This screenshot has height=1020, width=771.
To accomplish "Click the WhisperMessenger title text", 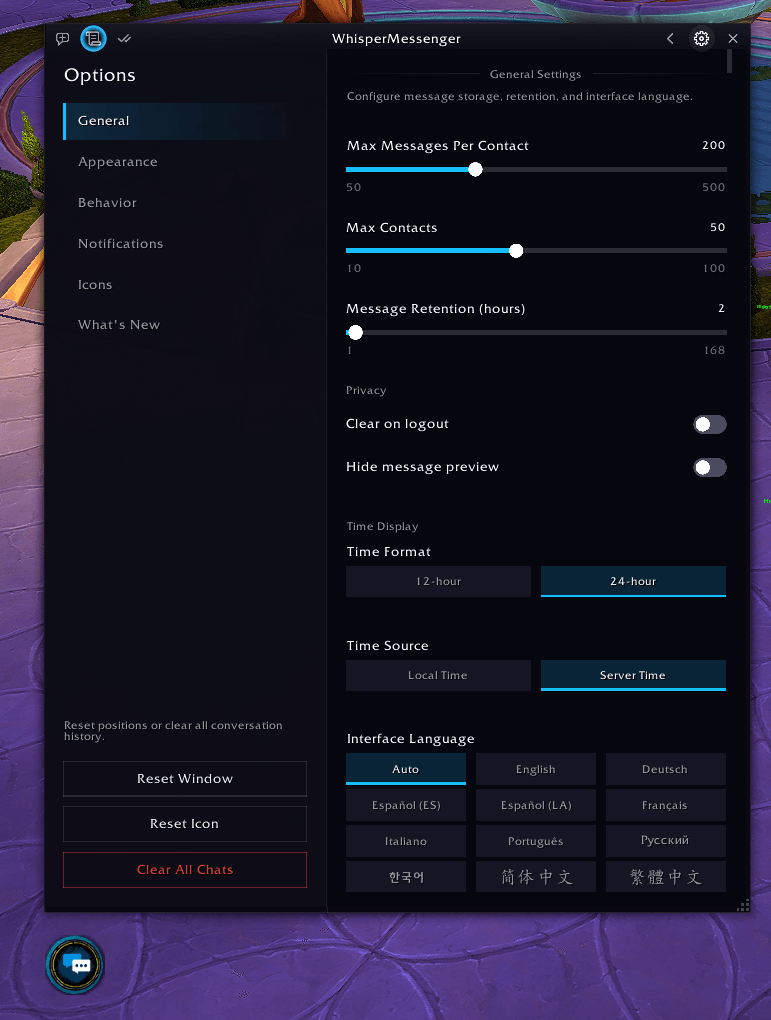I will click(x=396, y=39).
